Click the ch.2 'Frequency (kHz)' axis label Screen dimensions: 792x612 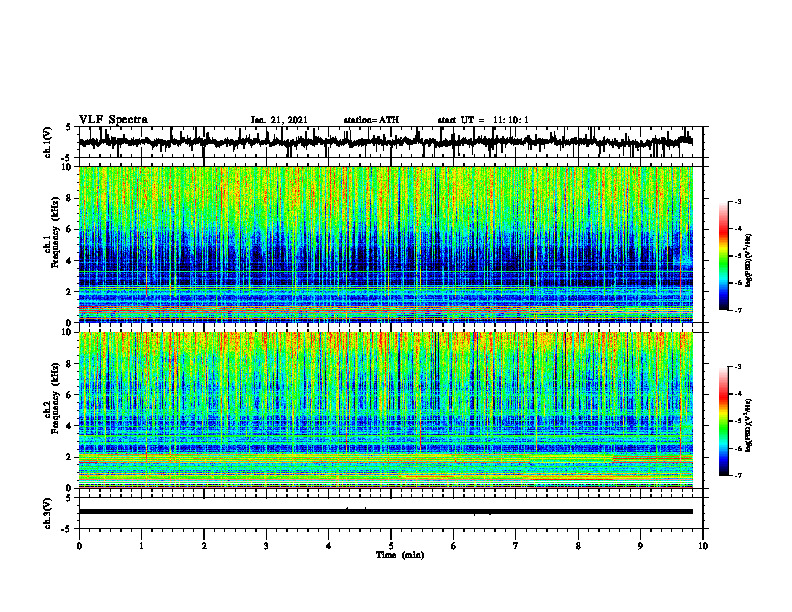[x=55, y=398]
